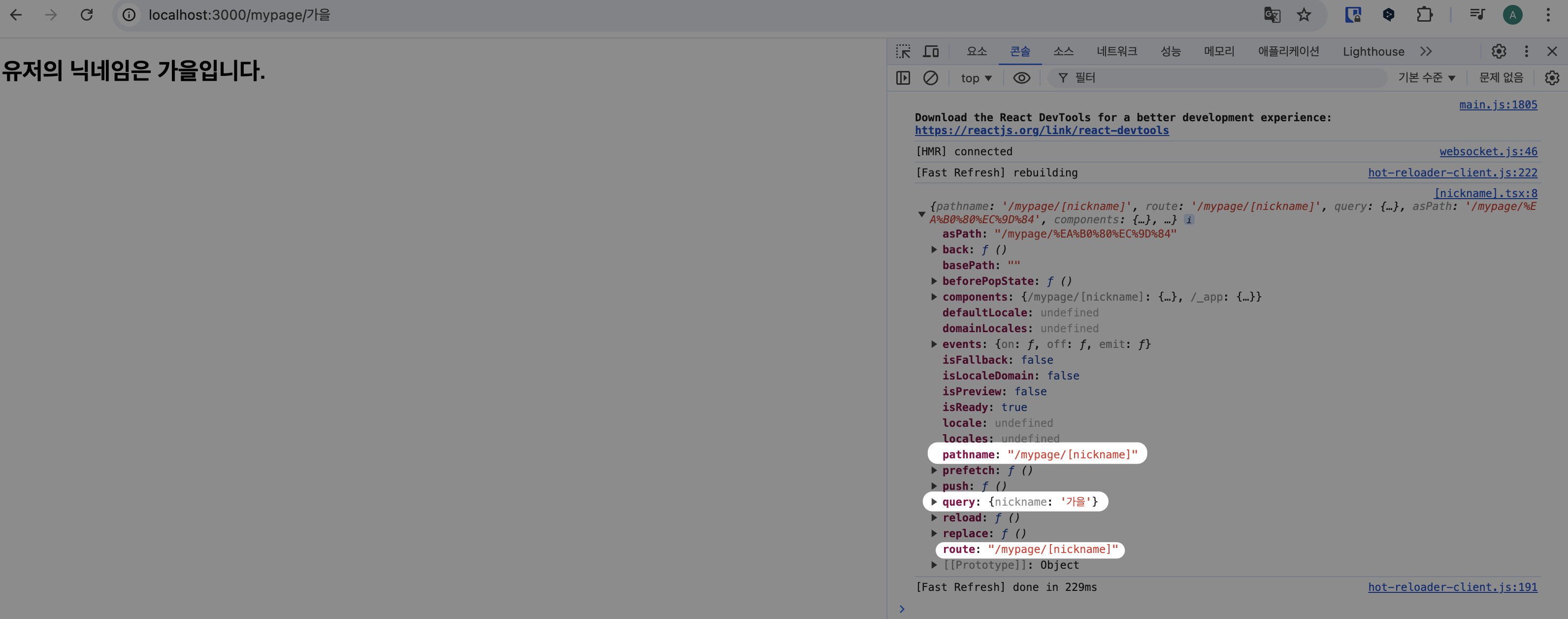The image size is (1568, 619).
Task: Switch to the 요소 tab
Action: [977, 52]
